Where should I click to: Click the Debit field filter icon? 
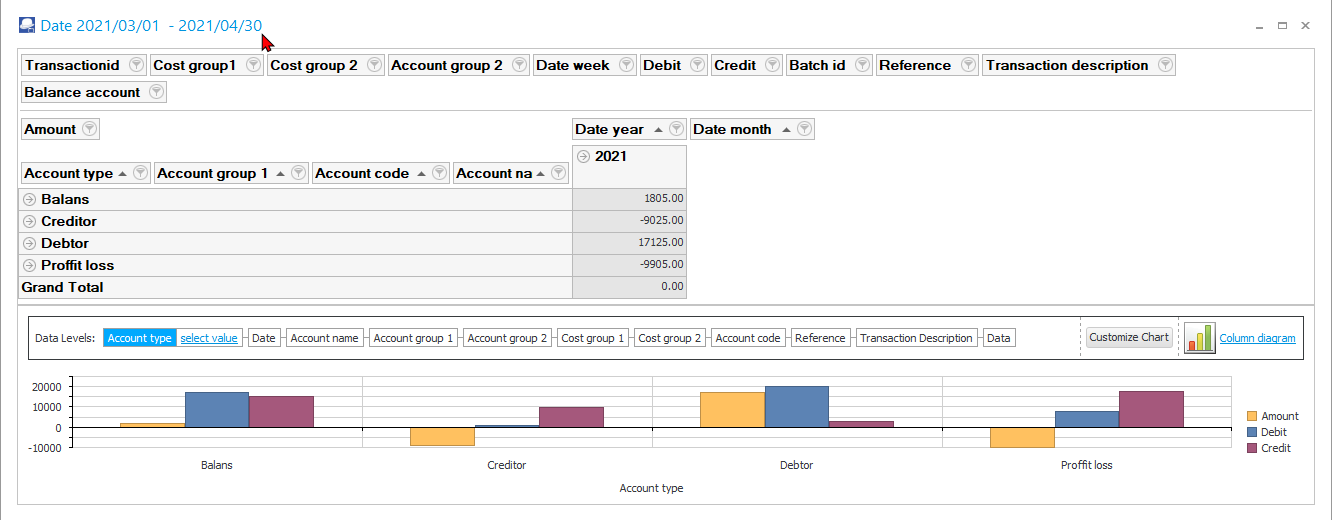(697, 65)
